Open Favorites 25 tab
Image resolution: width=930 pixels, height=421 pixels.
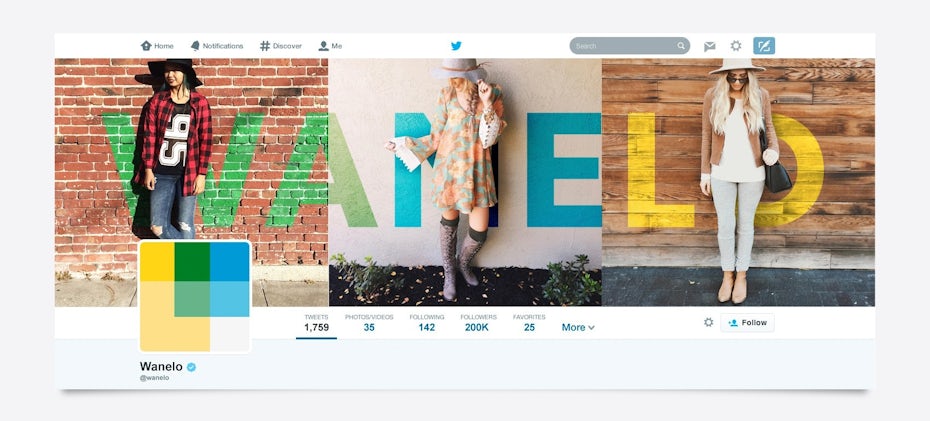[x=529, y=323]
